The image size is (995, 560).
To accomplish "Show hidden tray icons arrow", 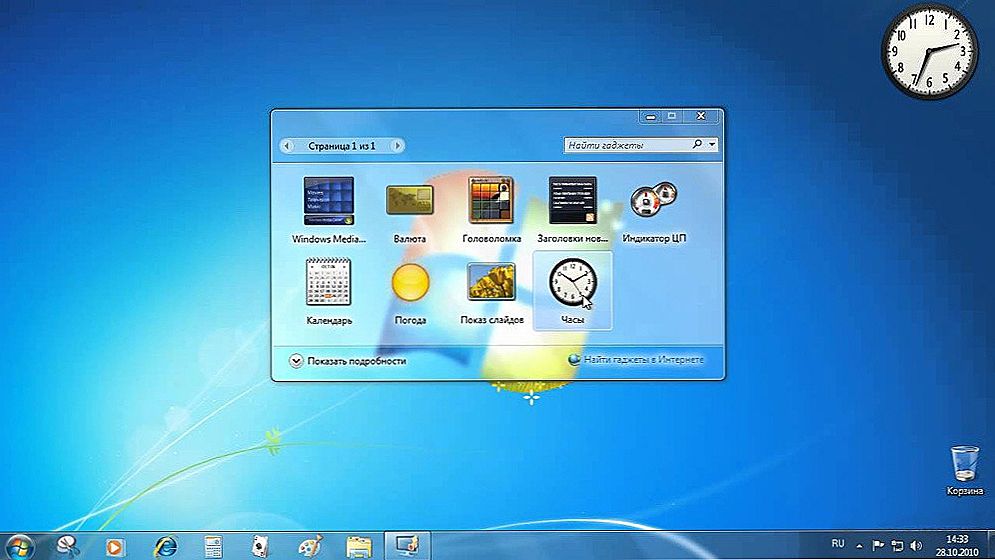I will 859,546.
